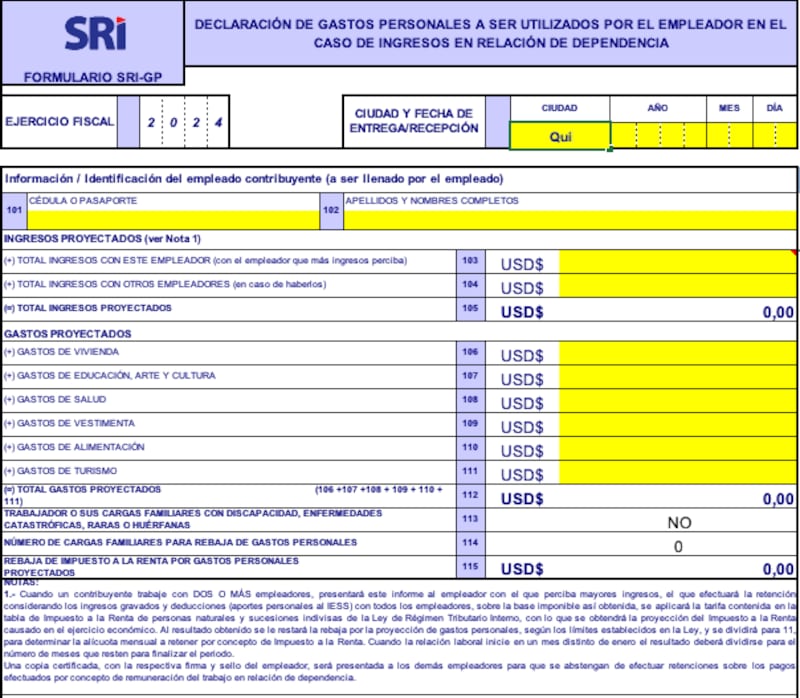Screen dimensions: 800x698
Task: Click the note line starting "Una copia certificada"
Action: (399, 672)
